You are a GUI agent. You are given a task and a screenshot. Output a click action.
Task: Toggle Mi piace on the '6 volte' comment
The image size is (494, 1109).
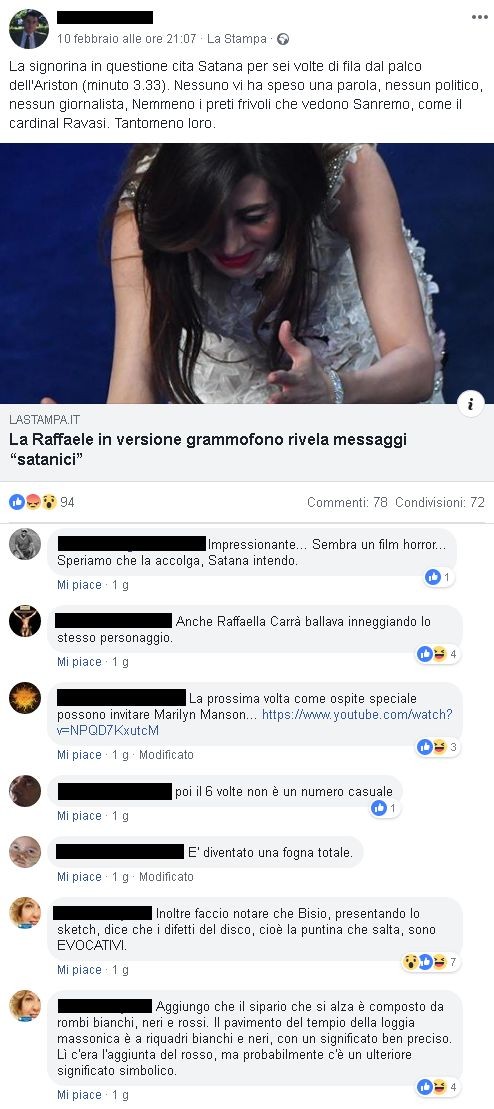[x=79, y=815]
